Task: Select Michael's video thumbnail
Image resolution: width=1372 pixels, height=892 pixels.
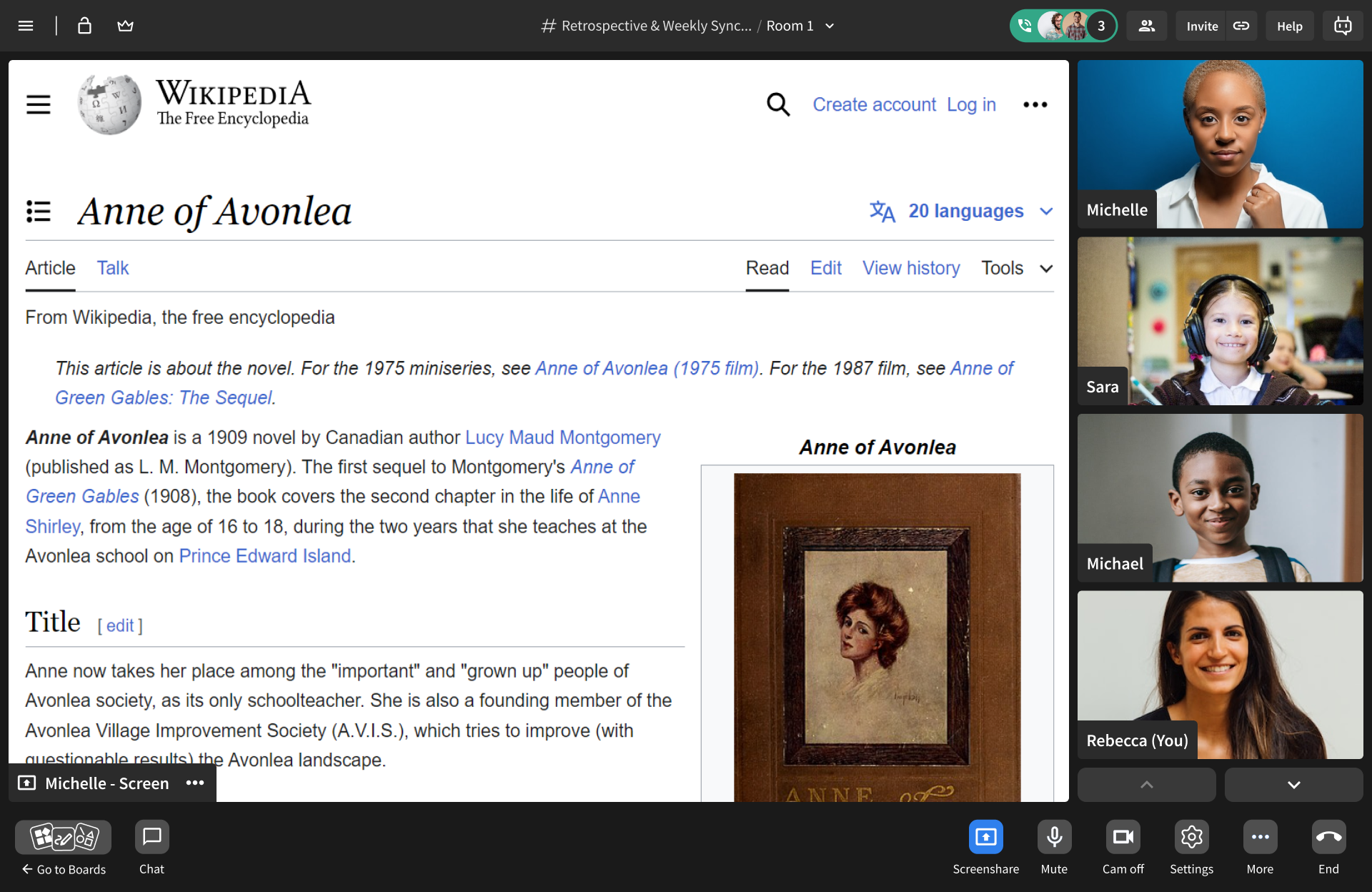Action: pyautogui.click(x=1220, y=497)
